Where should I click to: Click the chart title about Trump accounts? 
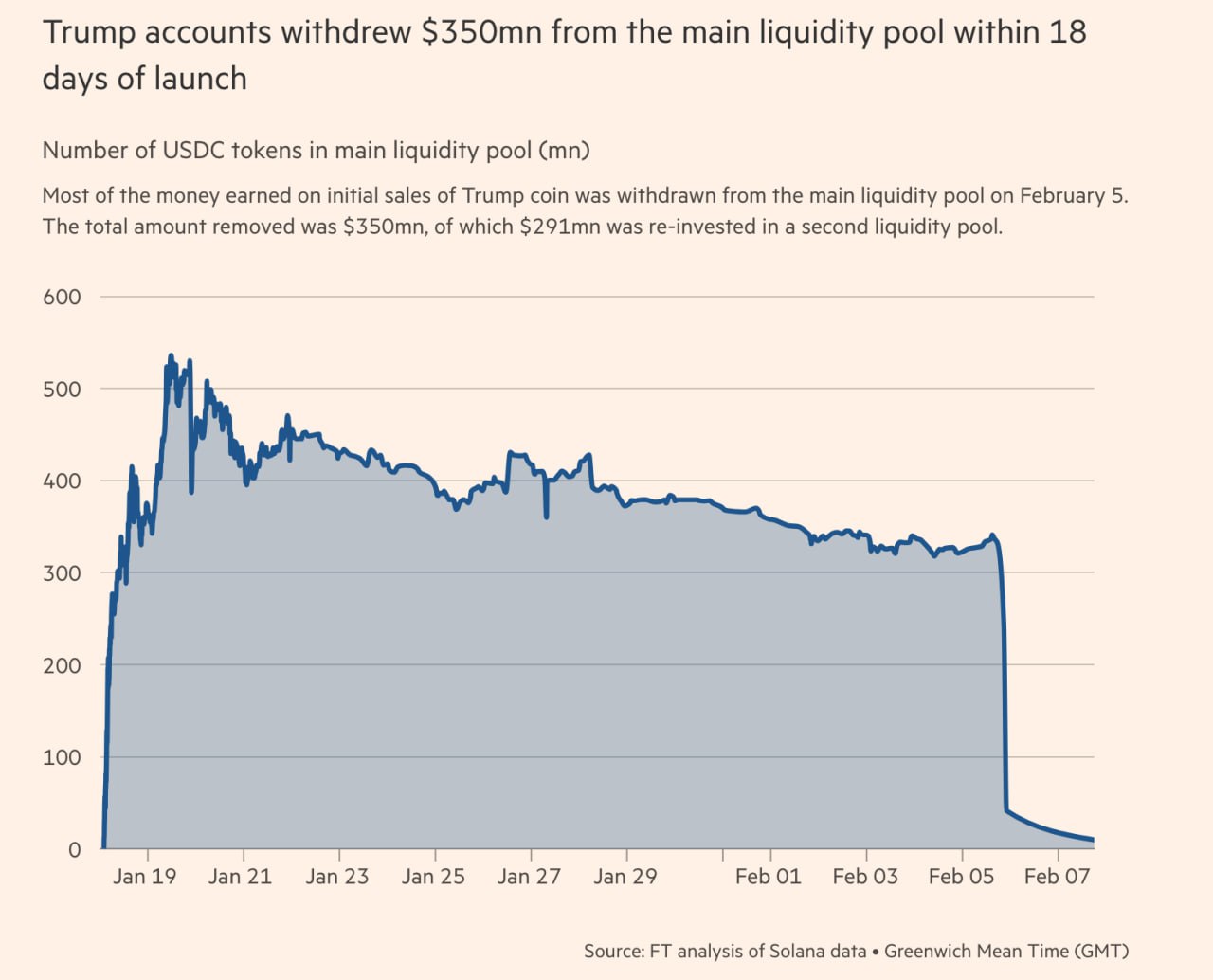tap(564, 55)
